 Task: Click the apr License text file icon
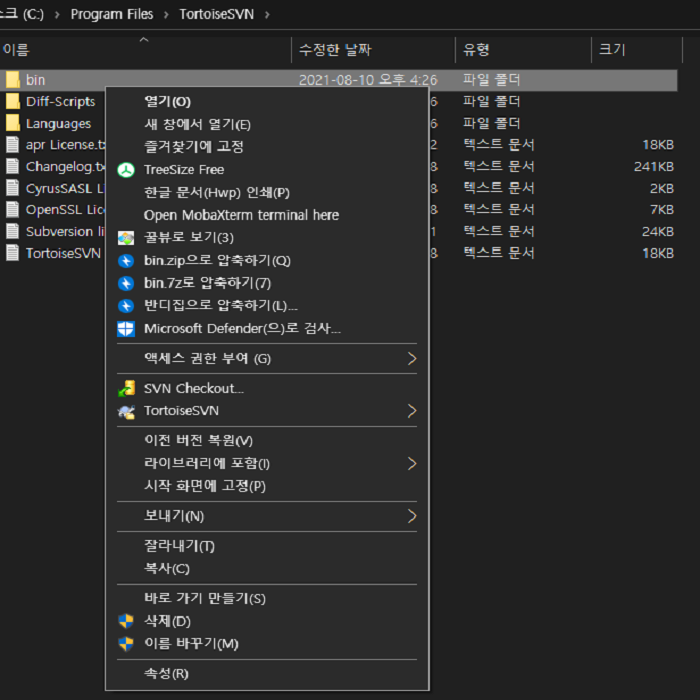click(x=12, y=145)
